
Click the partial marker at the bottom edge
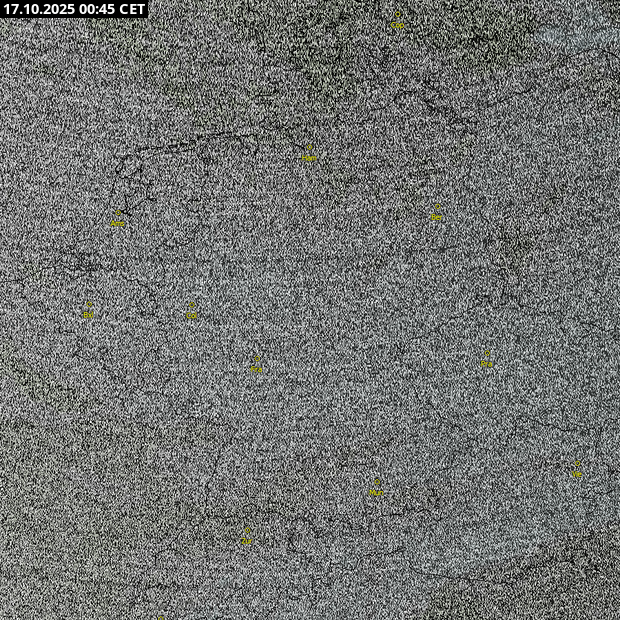160,617
